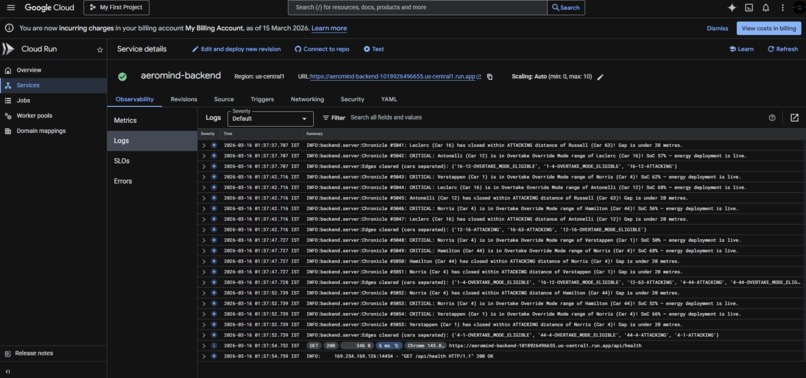The image size is (806, 378).
Task: Follow the Learn more billing link
Action: tap(329, 28)
